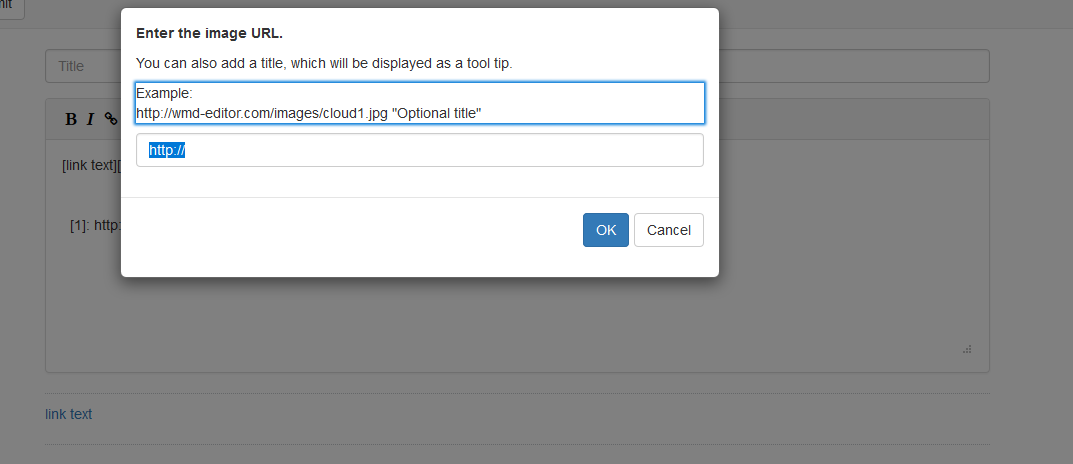1073x464 pixels.
Task: Toggle italic formatting in editor toolbar
Action: [90, 119]
